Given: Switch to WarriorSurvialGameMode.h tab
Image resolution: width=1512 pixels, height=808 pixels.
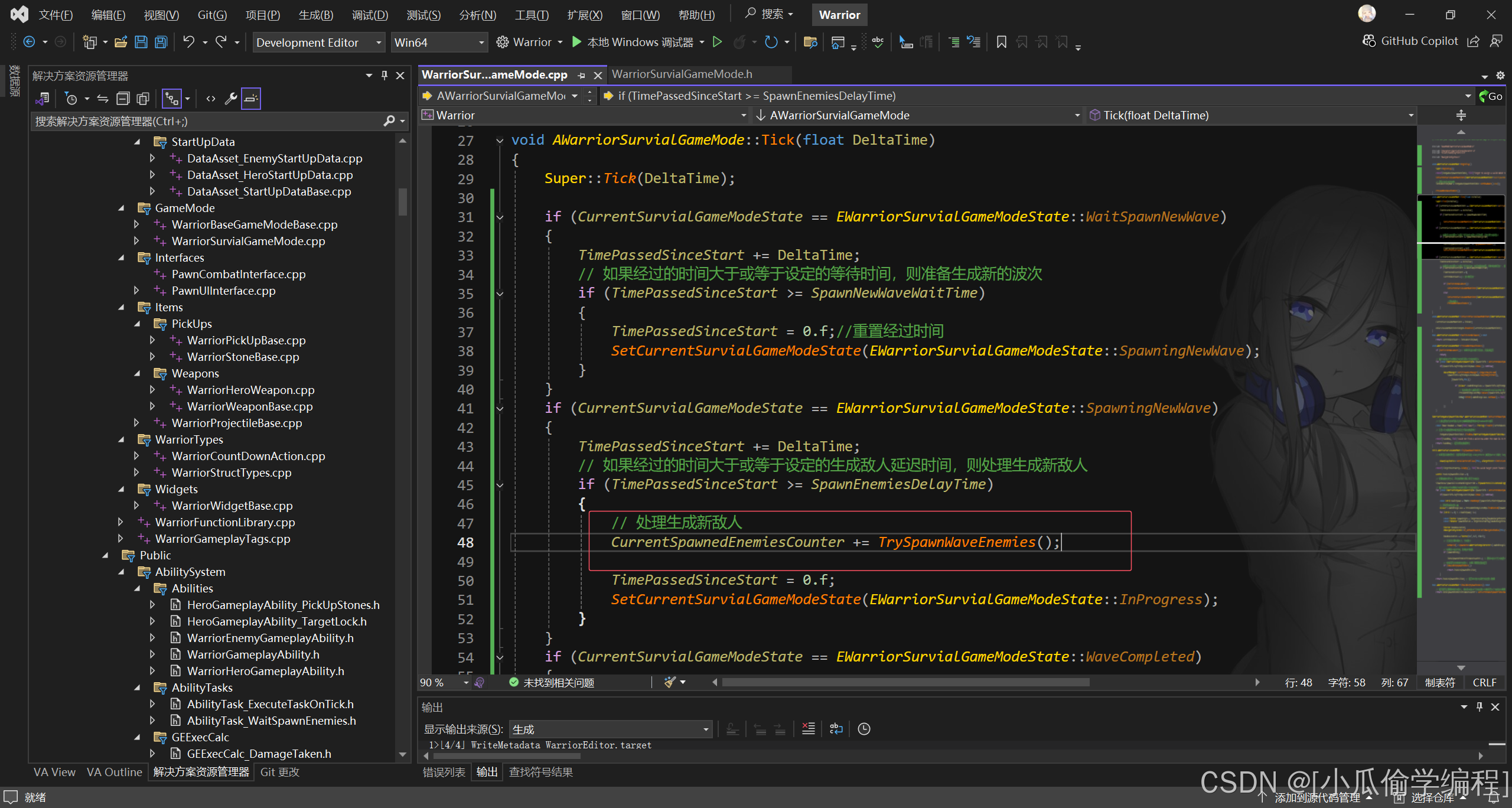Looking at the screenshot, I should 682,74.
